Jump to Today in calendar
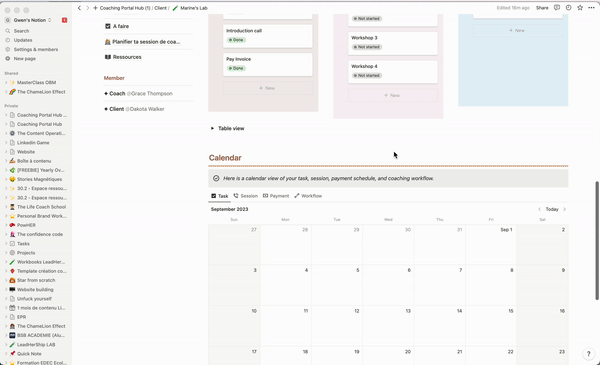 pyautogui.click(x=552, y=209)
